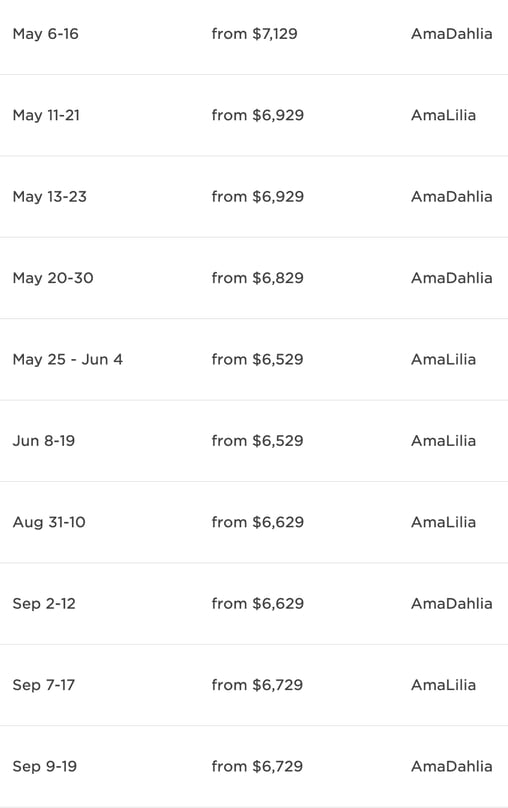The width and height of the screenshot is (508, 808).
Task: Select the May 13-23 departure date
Action: (49, 196)
